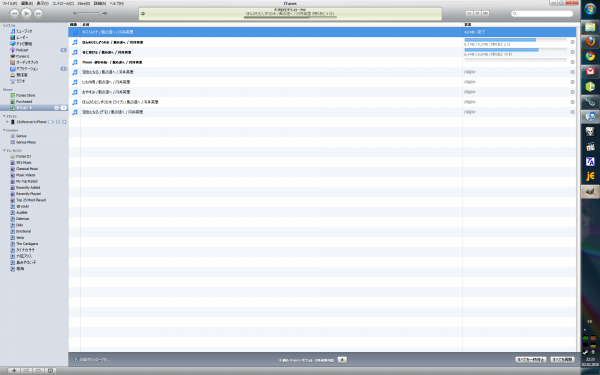Click the Previous track button
Image resolution: width=600 pixels, height=375 pixels.
[14, 13]
